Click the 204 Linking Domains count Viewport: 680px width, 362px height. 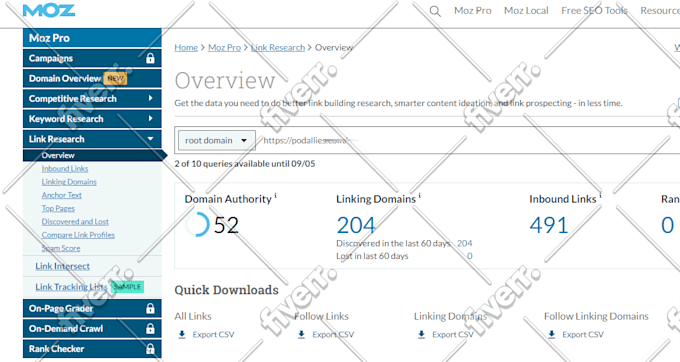point(356,225)
